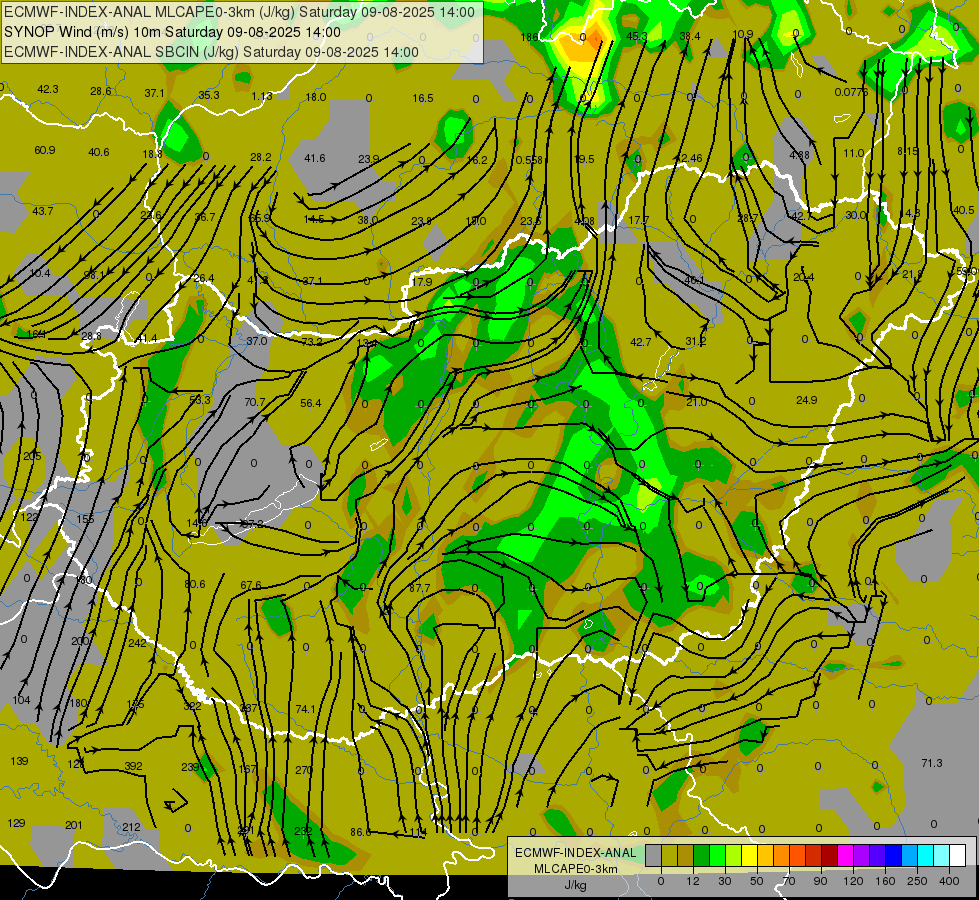Click the bright green legend swatch
The width and height of the screenshot is (979, 900).
(717, 855)
